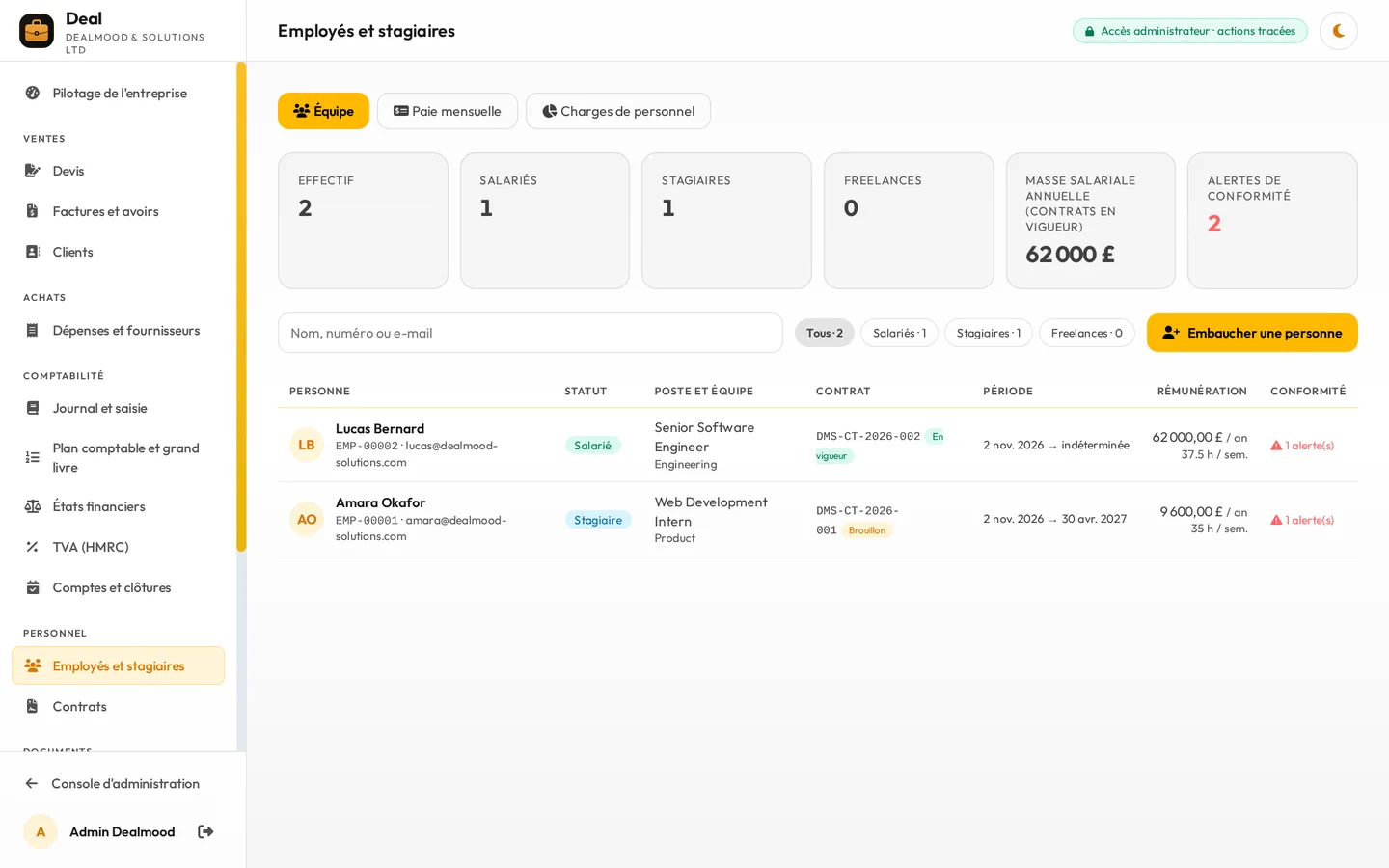This screenshot has height=868, width=1389.
Task: Select Employés et stagiaires in sidebar
Action: 118,665
